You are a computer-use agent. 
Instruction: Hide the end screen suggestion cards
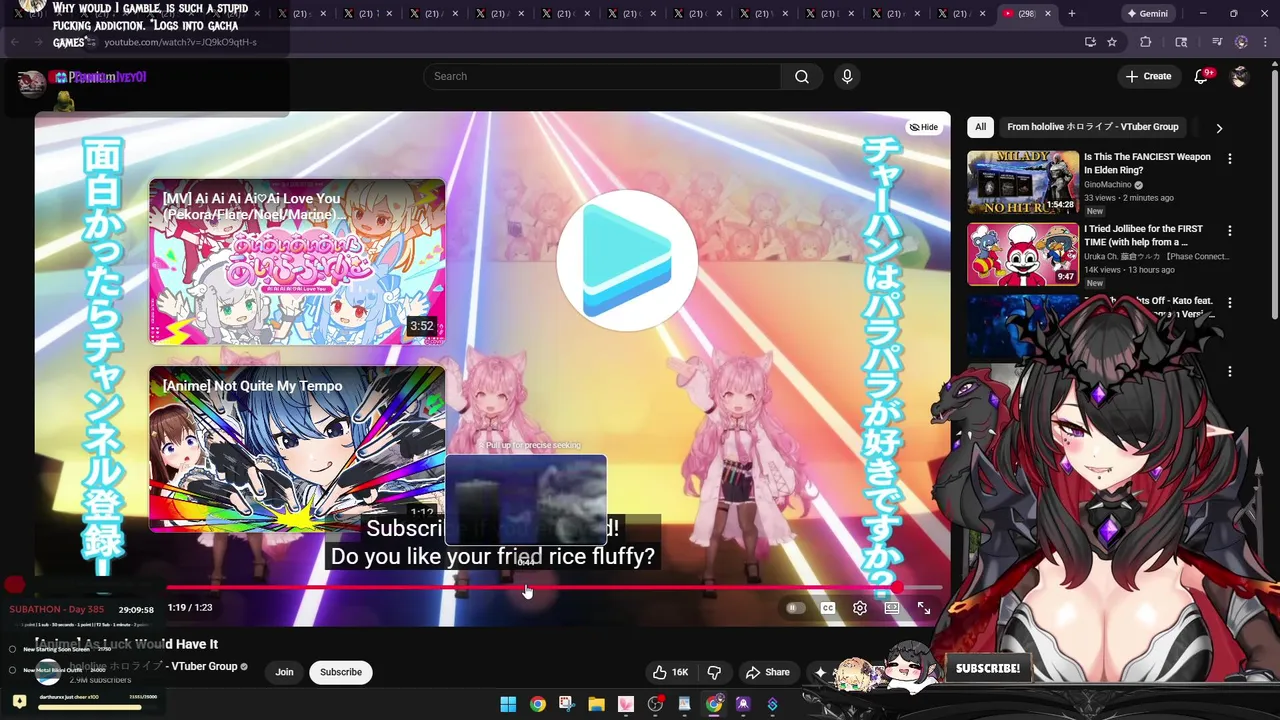point(923,127)
